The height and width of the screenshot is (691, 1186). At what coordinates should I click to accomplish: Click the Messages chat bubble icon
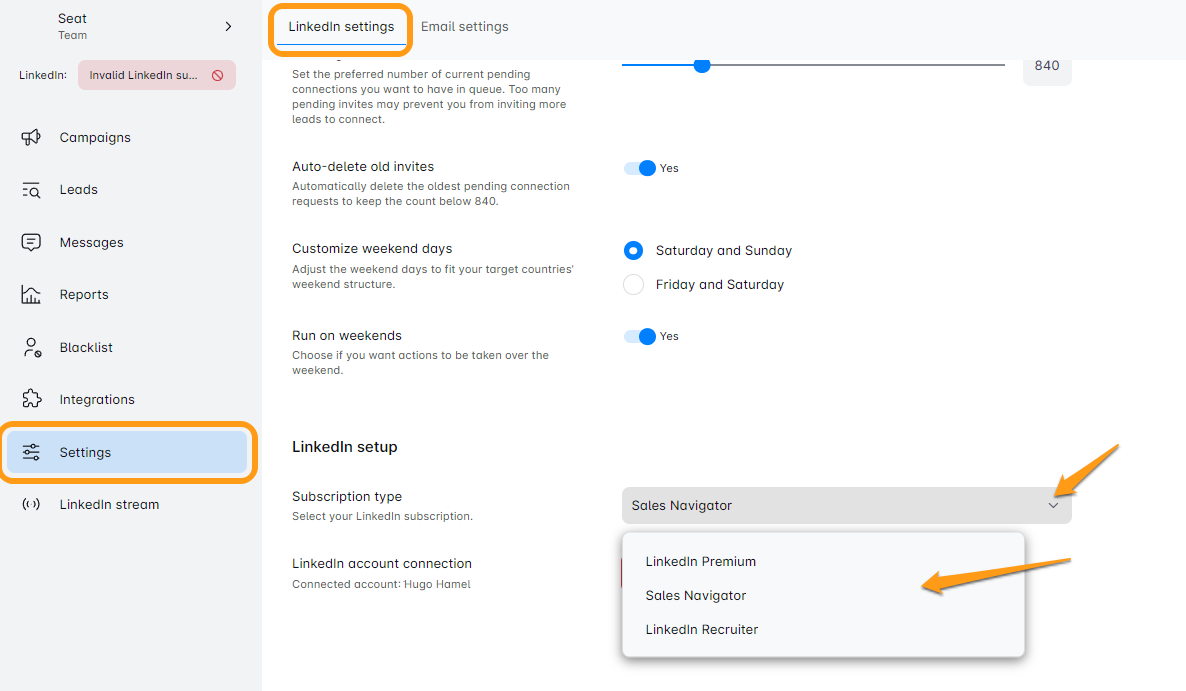[31, 242]
